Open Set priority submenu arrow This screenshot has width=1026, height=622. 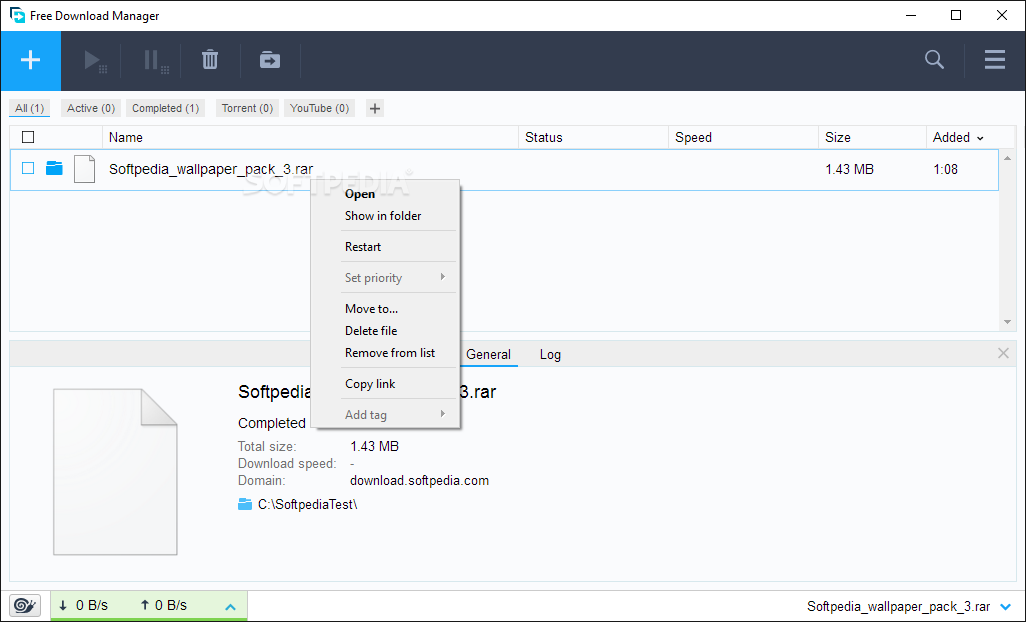point(443,277)
